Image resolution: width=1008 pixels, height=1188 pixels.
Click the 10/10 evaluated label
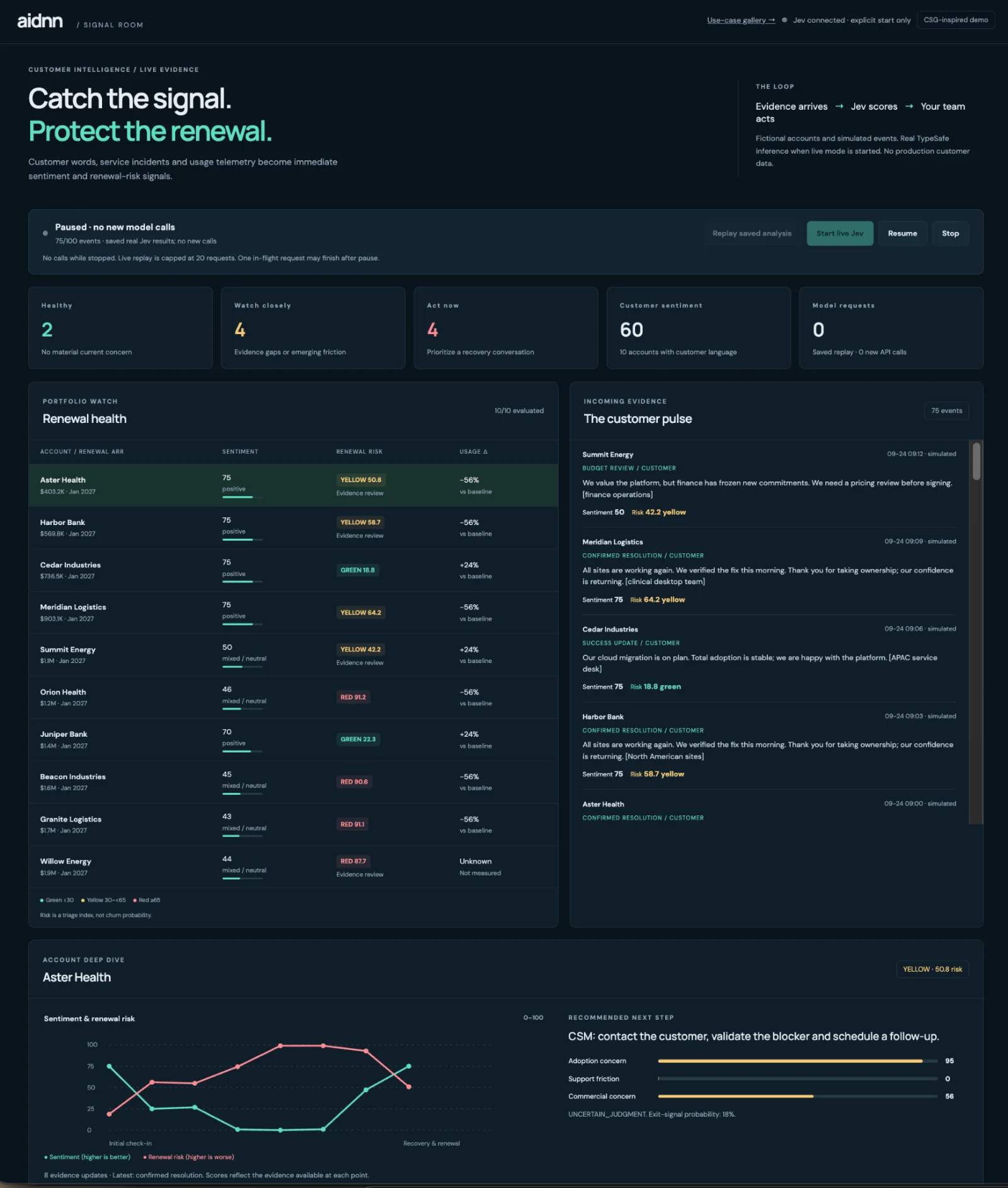coord(518,411)
